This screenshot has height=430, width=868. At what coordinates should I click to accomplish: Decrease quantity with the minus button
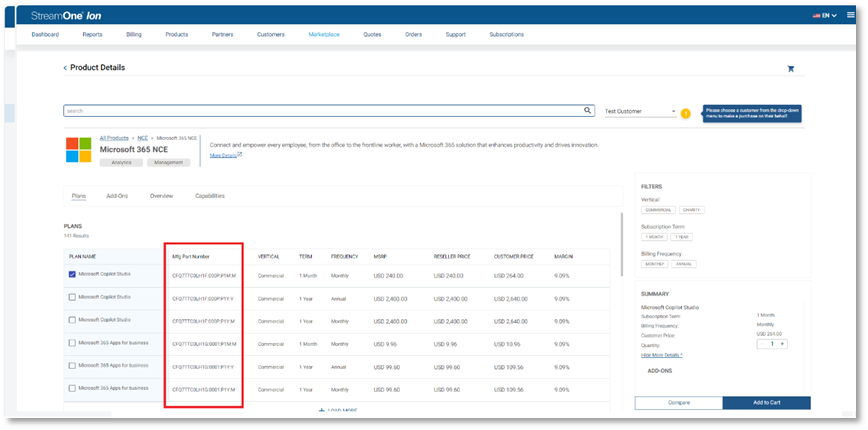point(763,344)
